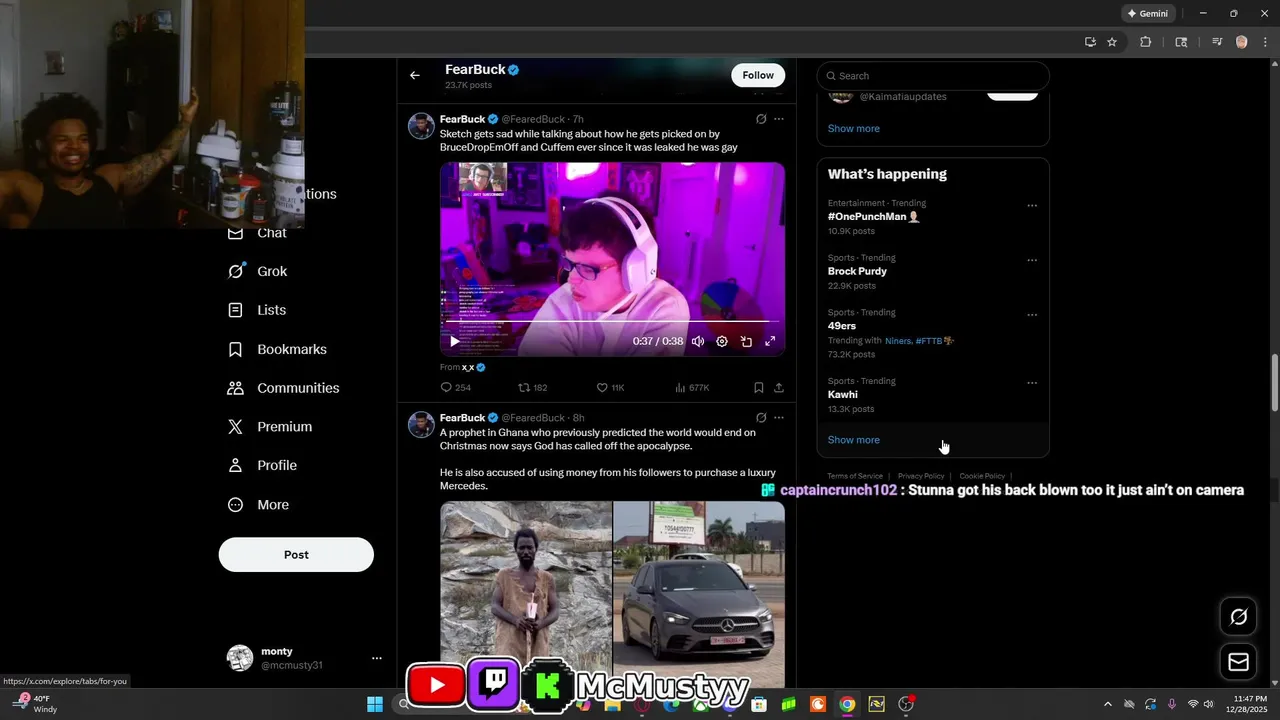Mute the video with the volume icon
Screen dimensions: 1280x720
698,341
